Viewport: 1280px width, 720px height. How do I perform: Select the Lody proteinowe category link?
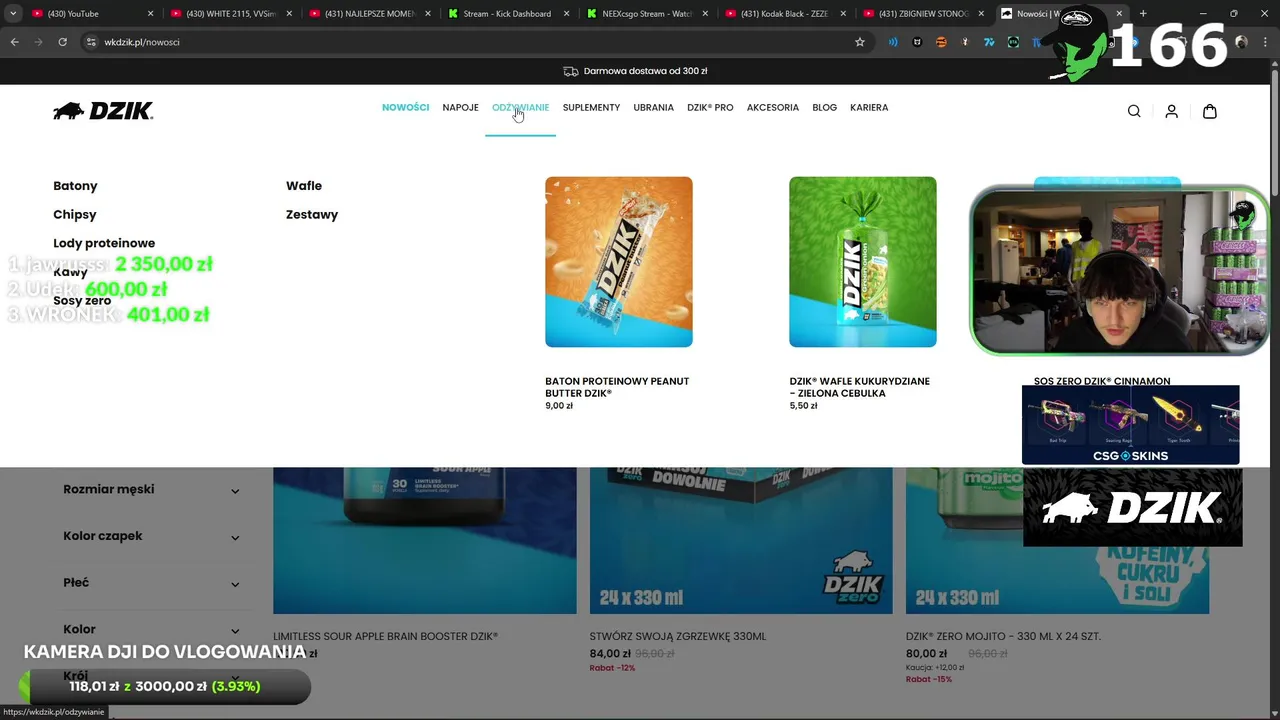pos(104,243)
